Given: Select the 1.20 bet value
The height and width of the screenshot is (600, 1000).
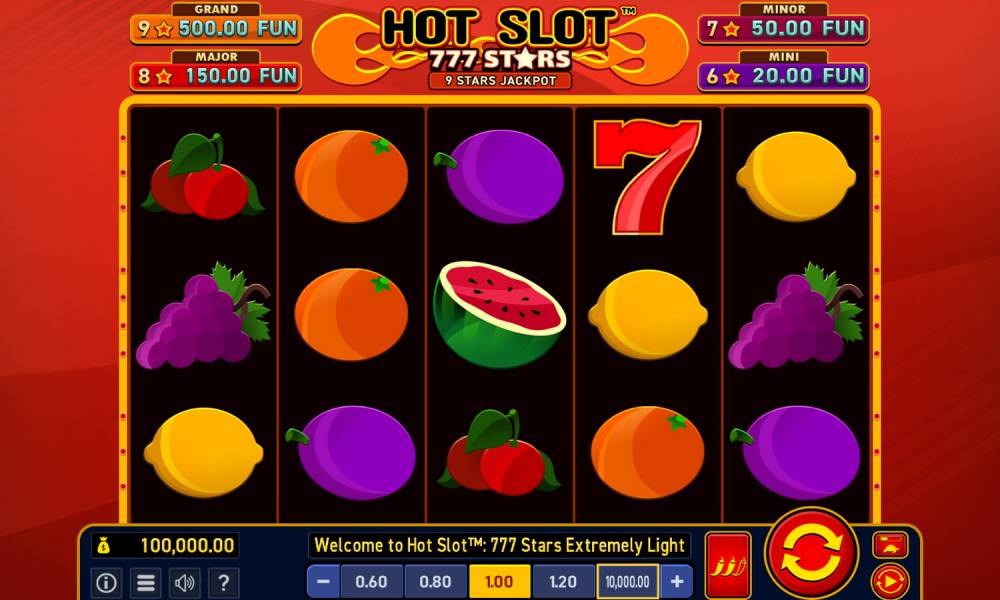Looking at the screenshot, I should 562,582.
